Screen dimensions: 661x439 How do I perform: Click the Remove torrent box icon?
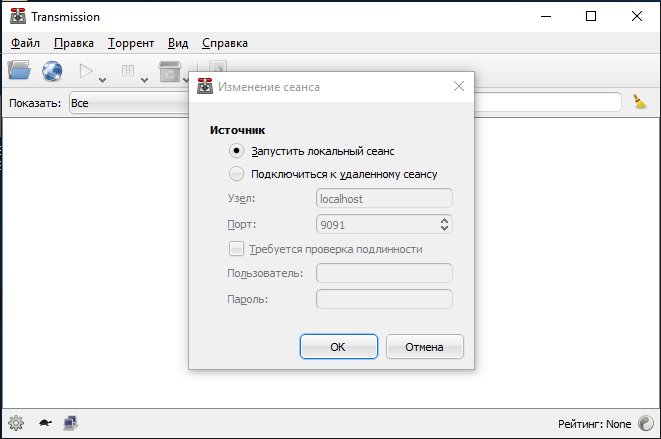(x=170, y=71)
